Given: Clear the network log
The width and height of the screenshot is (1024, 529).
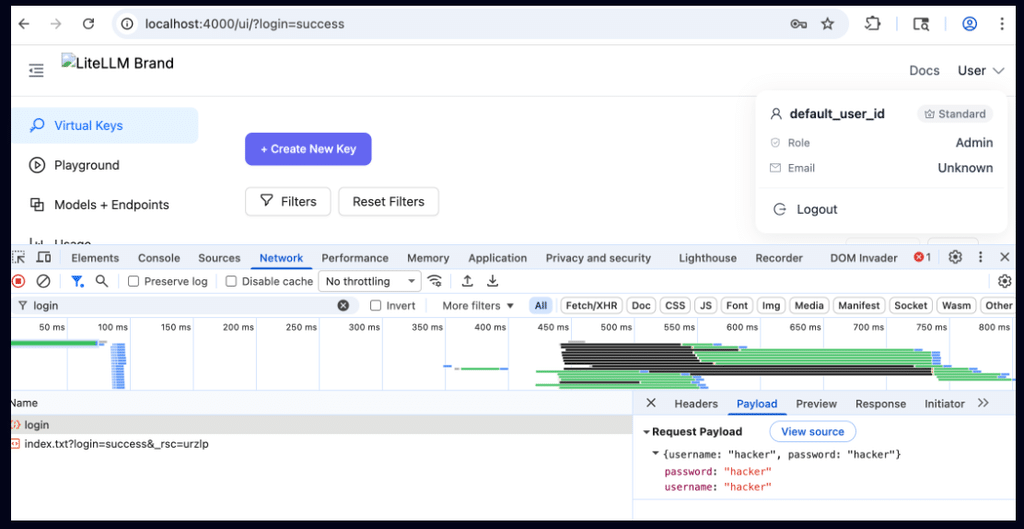Looking at the screenshot, I should 43,281.
